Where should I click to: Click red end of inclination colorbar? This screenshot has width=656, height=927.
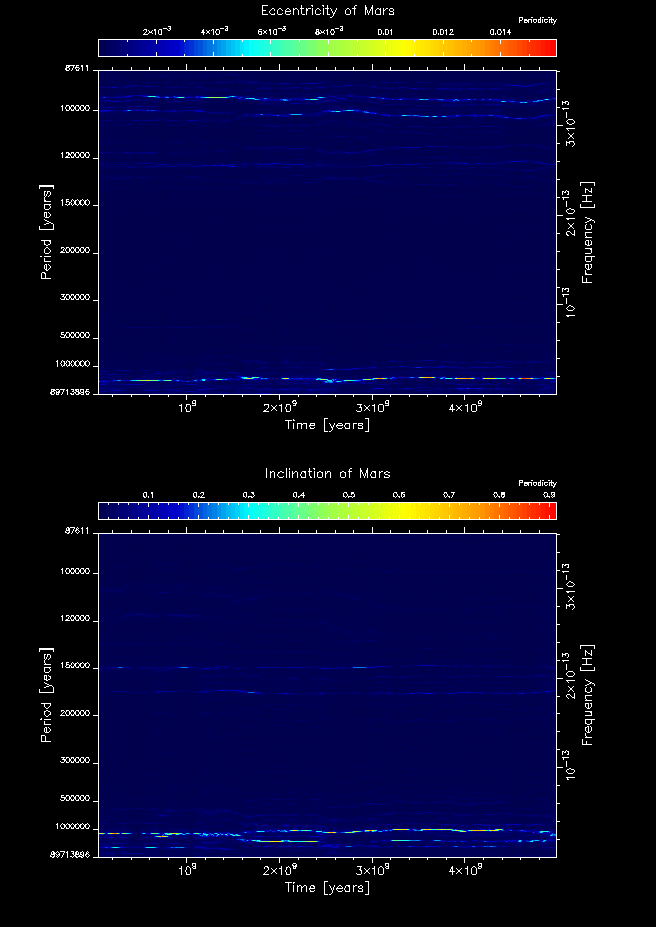(x=548, y=511)
